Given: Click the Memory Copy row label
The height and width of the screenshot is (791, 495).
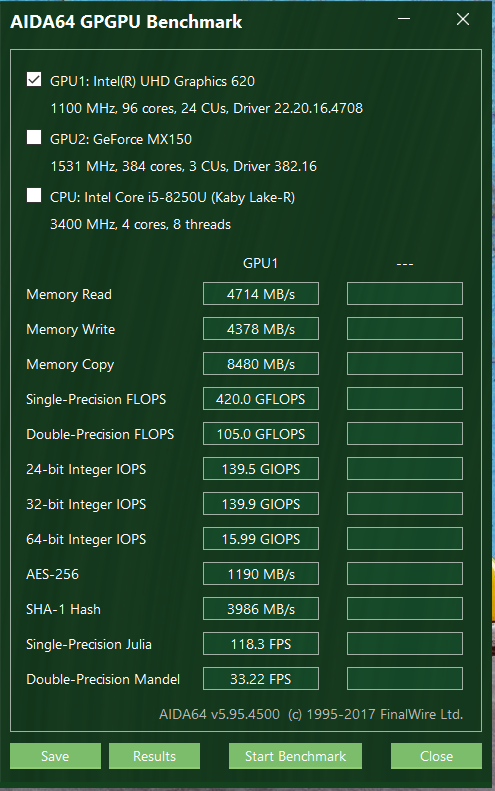Looking at the screenshot, I should (70, 365).
